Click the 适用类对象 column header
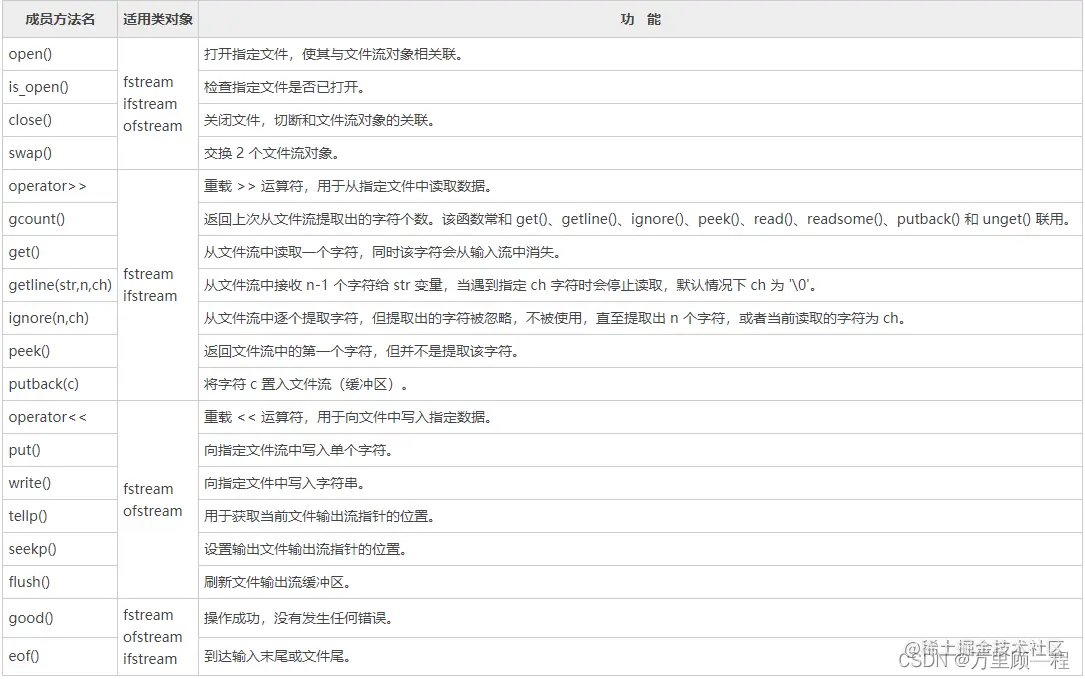1085x679 pixels. click(158, 19)
